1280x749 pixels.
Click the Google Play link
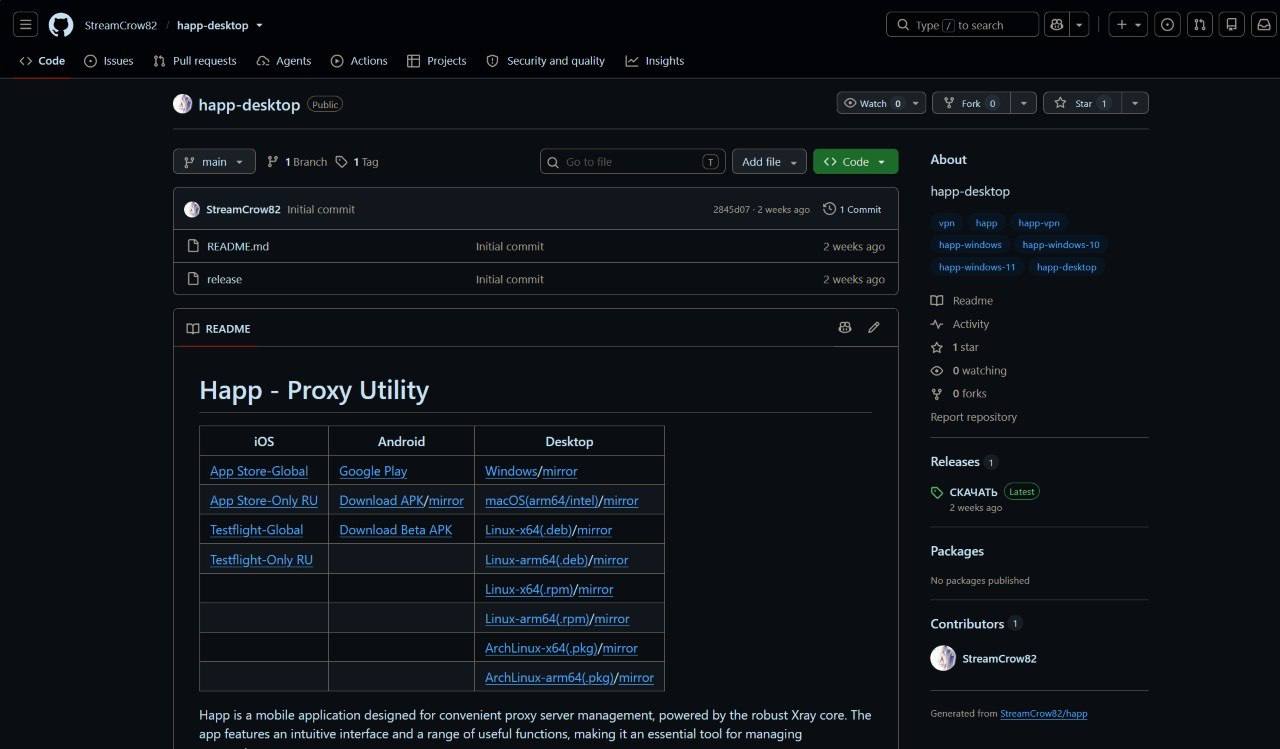click(x=373, y=471)
